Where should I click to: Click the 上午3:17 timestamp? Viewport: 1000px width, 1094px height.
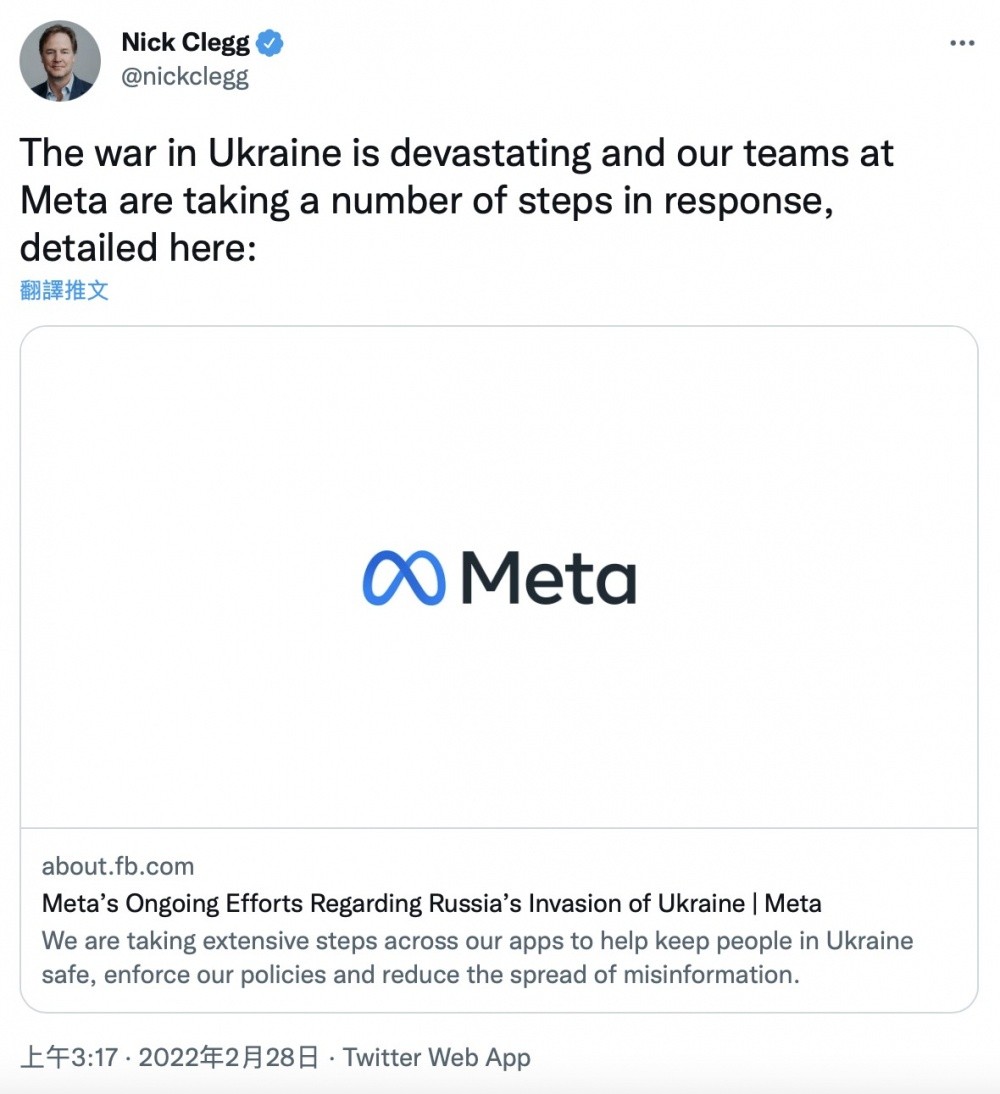click(69, 1058)
